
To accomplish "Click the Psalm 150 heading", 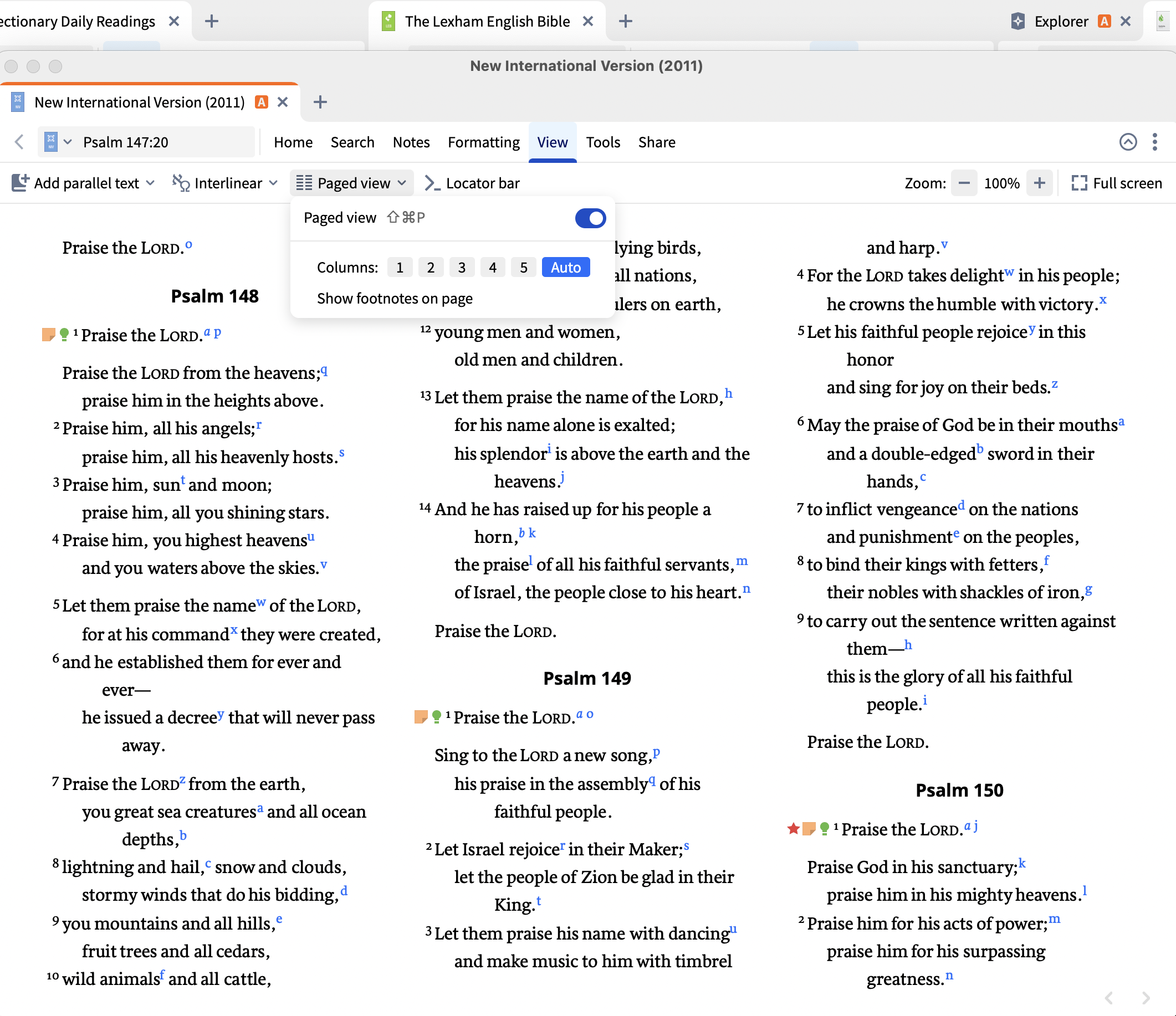I will 959,789.
